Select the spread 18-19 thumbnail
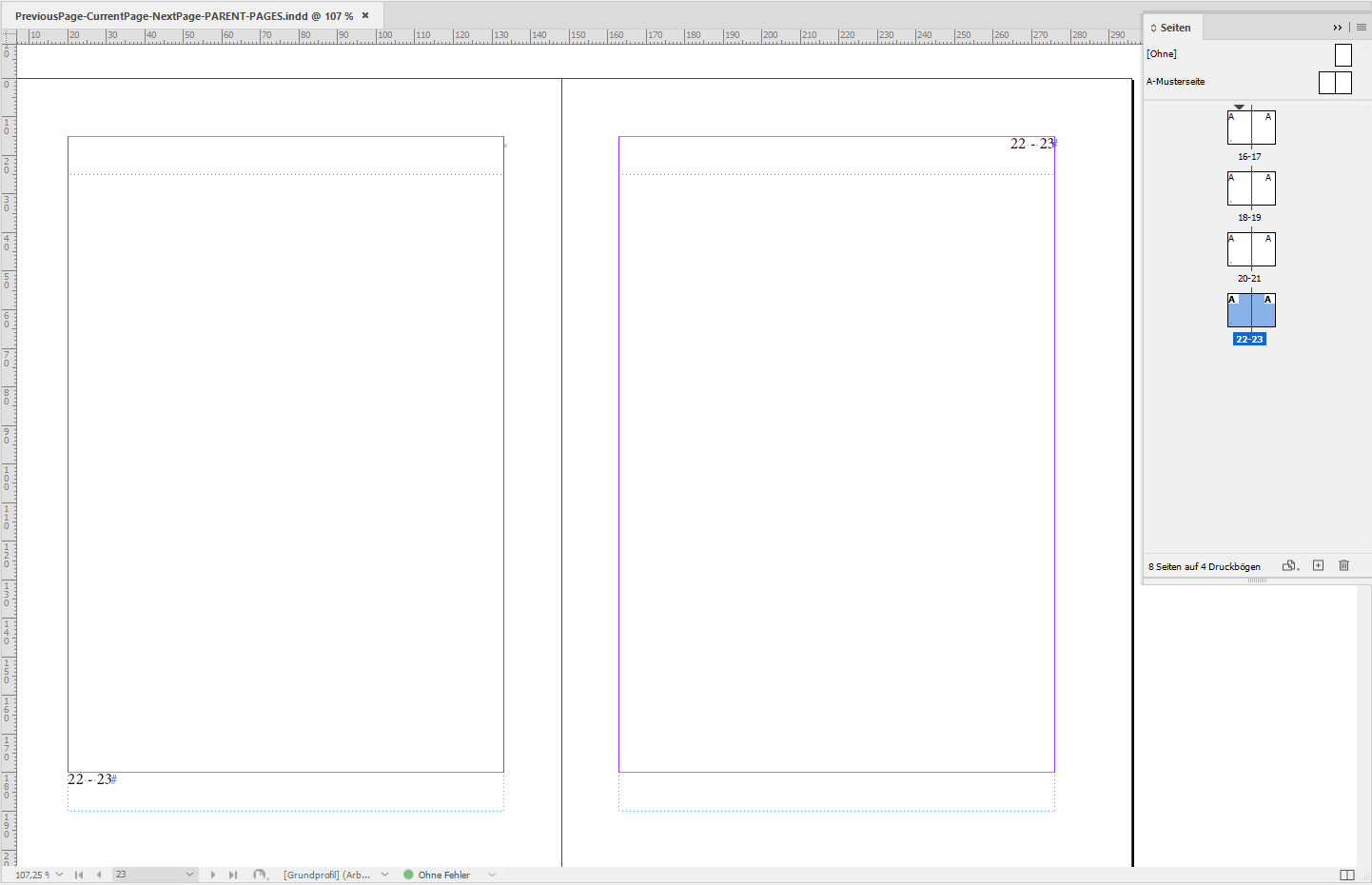This screenshot has width=1372, height=885. (1250, 187)
